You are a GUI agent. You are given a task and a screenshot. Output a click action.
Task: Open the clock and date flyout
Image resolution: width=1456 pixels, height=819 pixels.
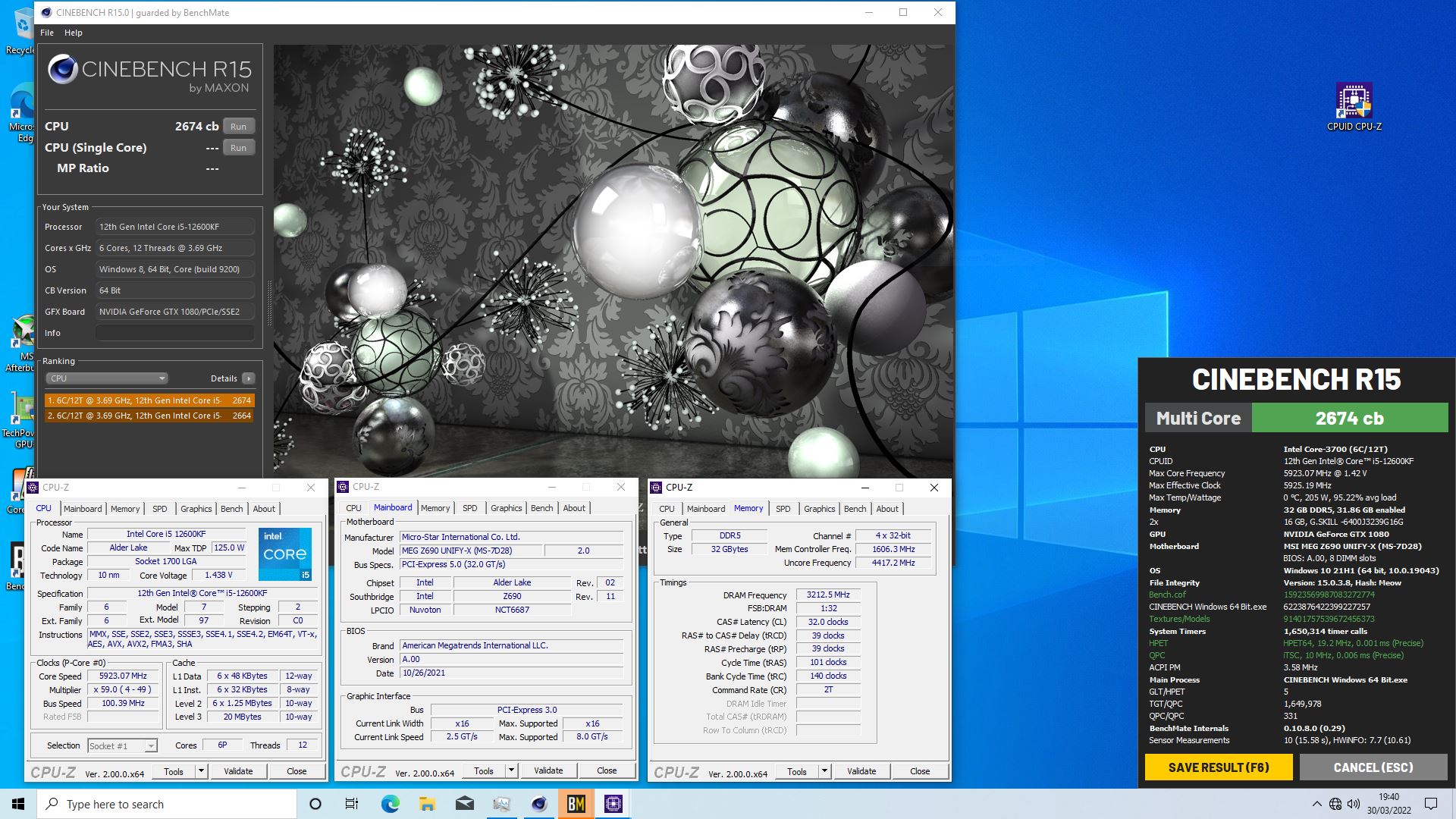pos(1389,804)
